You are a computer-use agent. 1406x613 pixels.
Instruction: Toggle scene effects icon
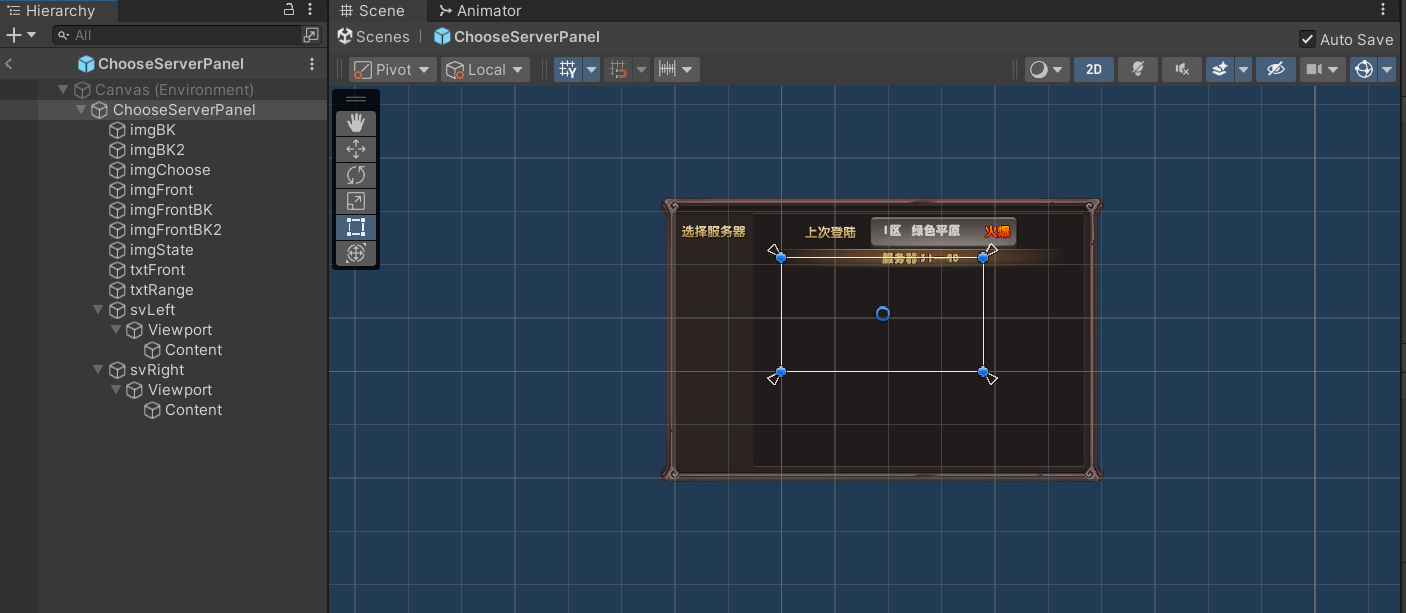tap(1220, 70)
